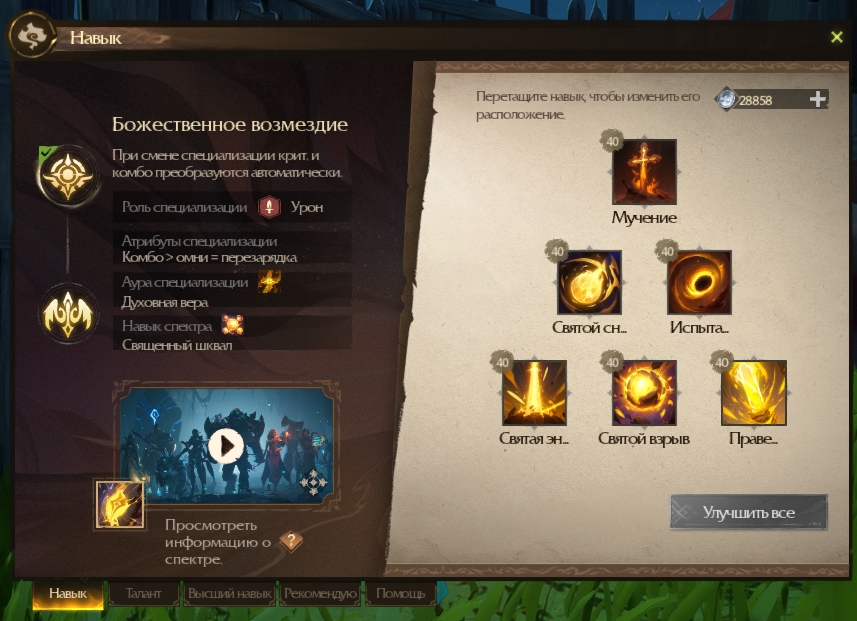857x621 pixels.
Task: Select the Святой взрыв skill icon
Action: (644, 392)
